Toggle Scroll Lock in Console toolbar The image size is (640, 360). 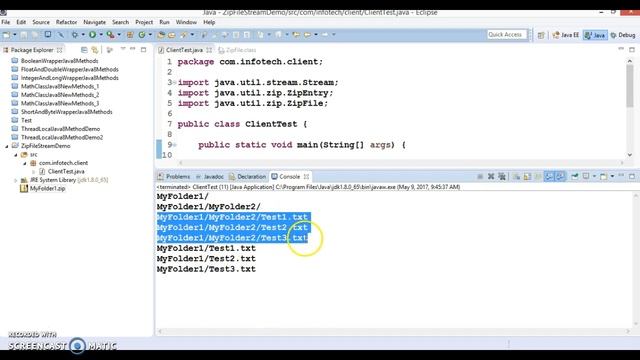pyautogui.click(x=527, y=176)
